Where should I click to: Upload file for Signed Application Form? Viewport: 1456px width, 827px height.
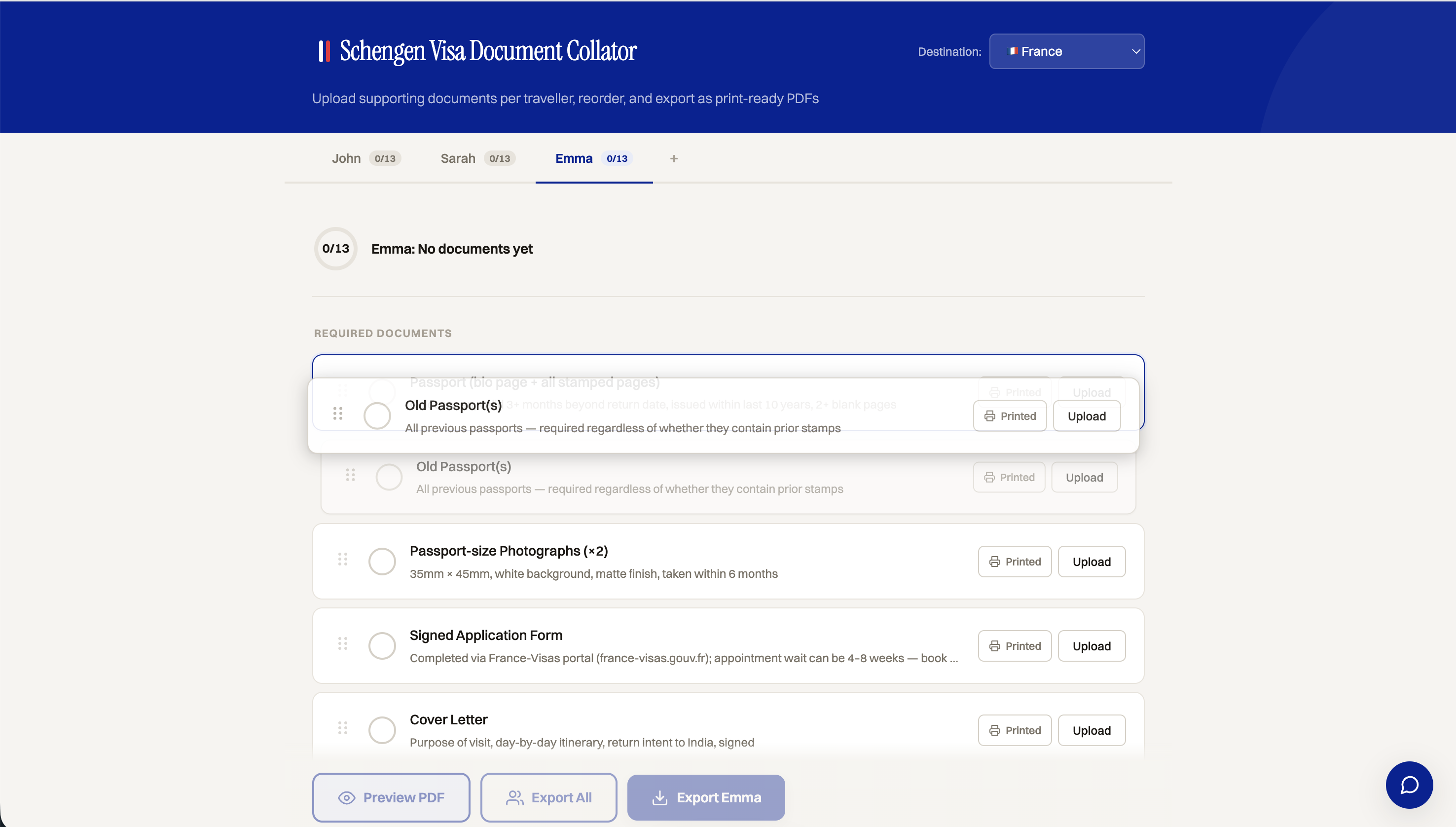tap(1092, 646)
